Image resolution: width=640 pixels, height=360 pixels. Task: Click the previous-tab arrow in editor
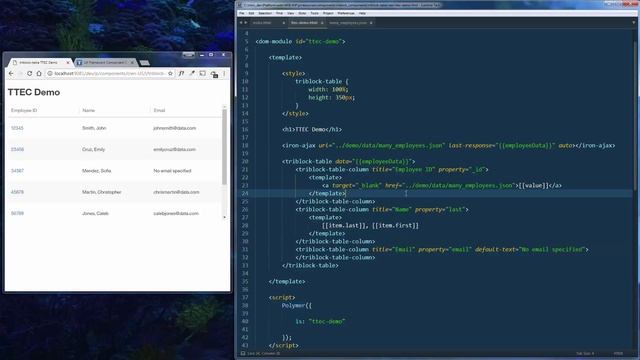click(241, 23)
